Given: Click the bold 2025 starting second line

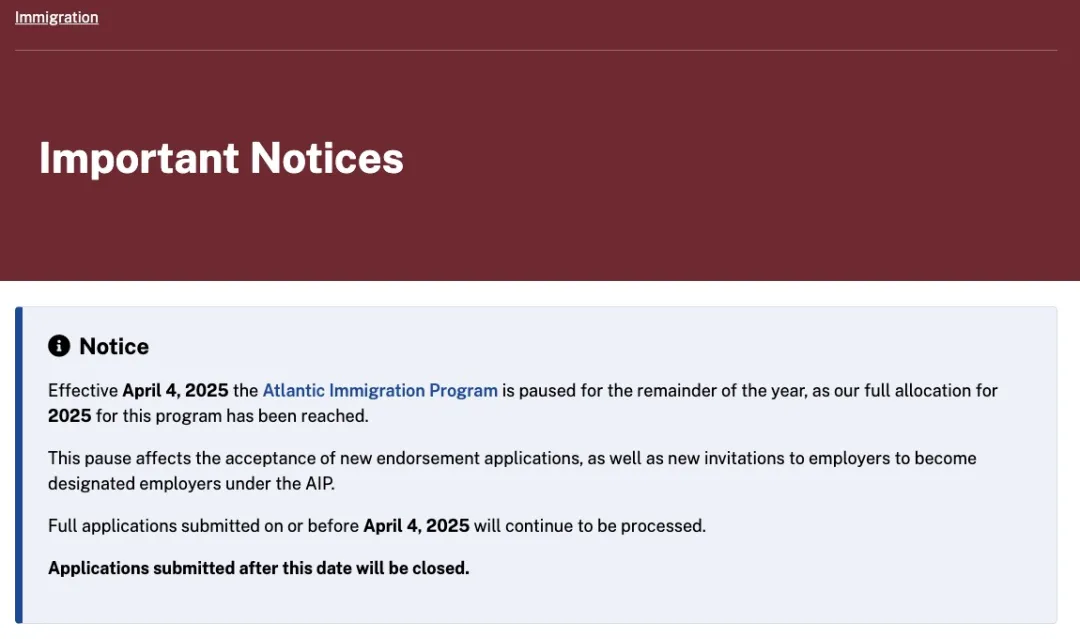Looking at the screenshot, I should (x=70, y=416).
